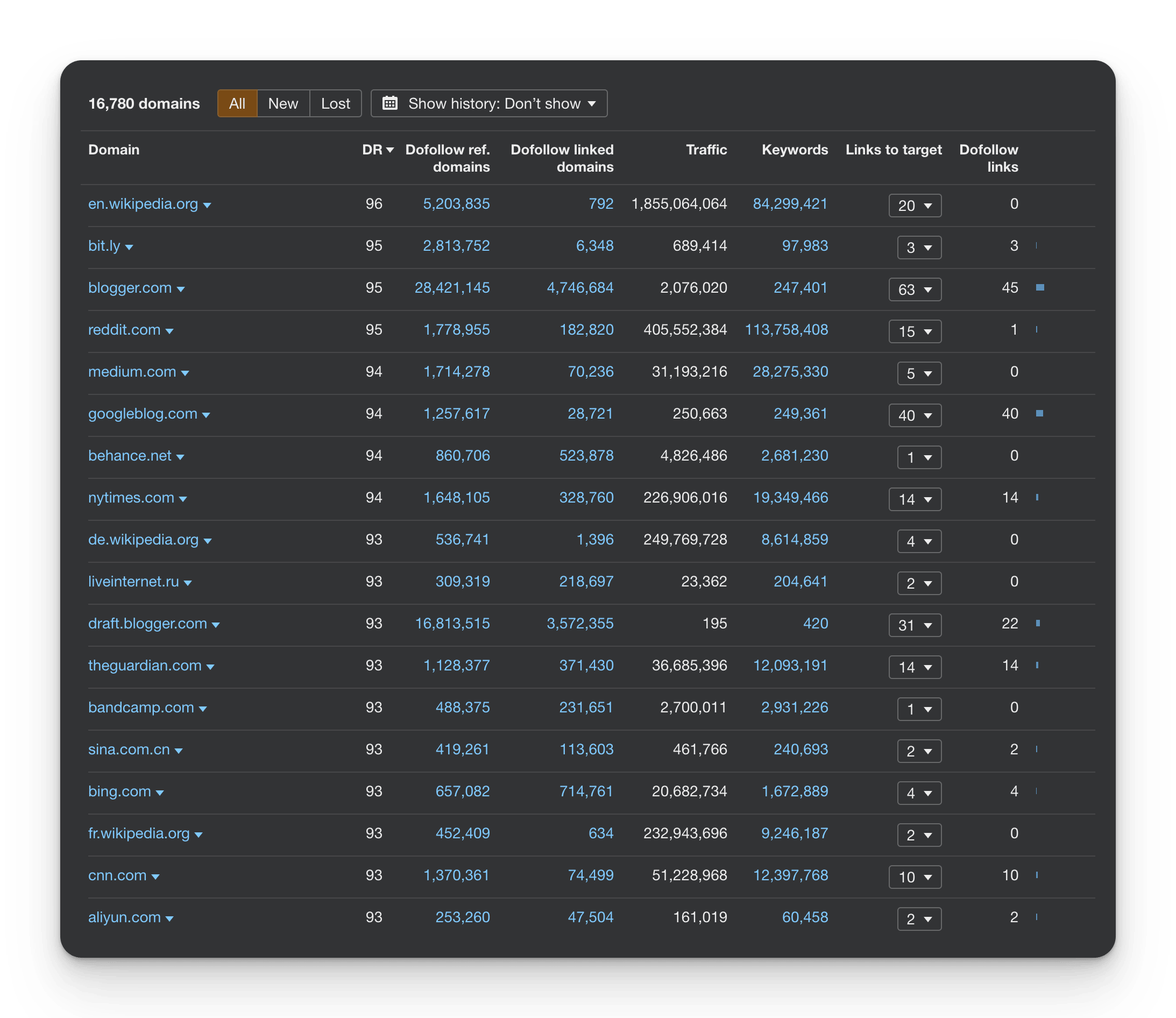Expand the arrow next to de.wikipedia.org
The image size is (1176, 1018).
point(208,541)
